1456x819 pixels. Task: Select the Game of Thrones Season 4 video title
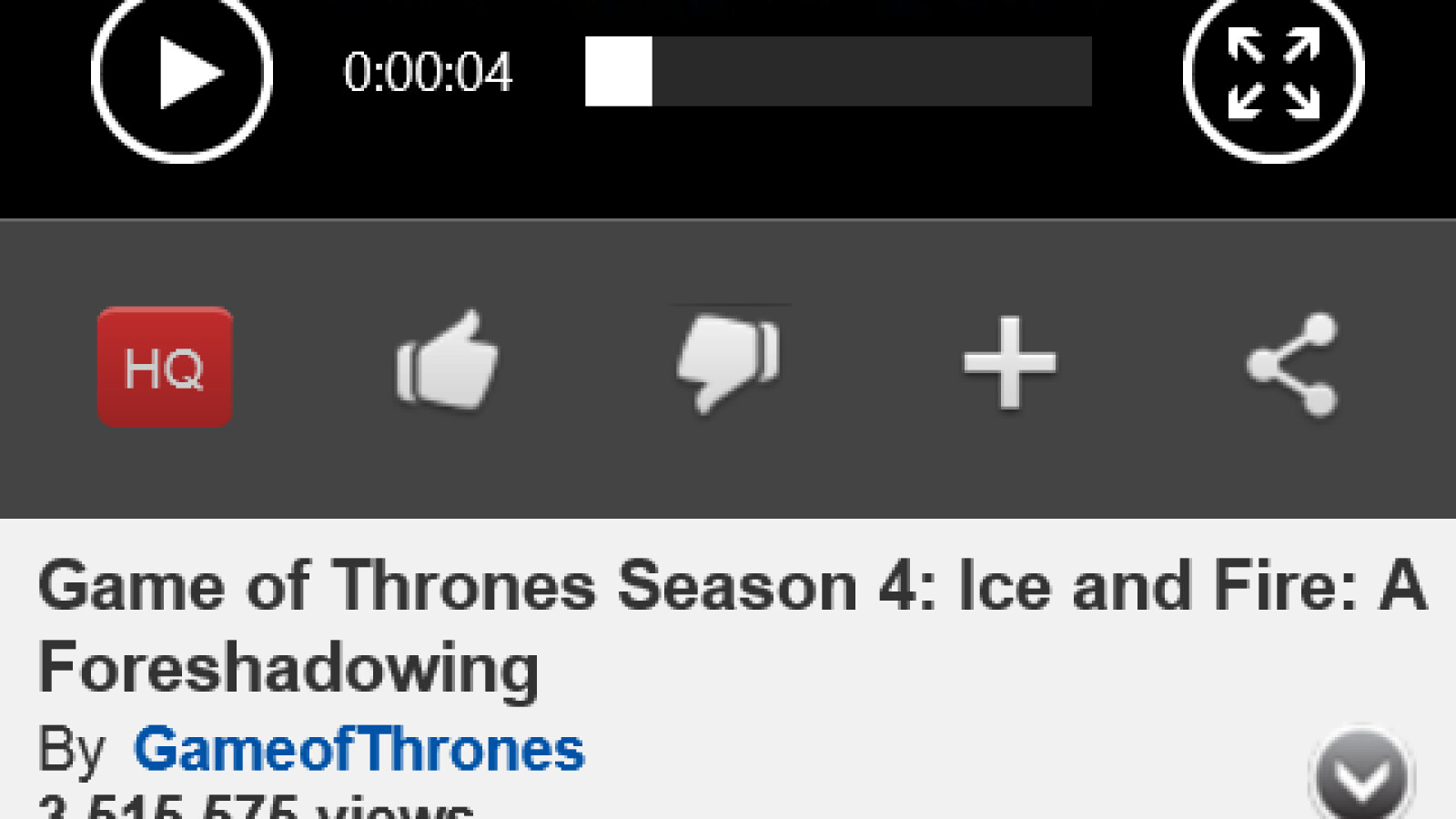733,628
